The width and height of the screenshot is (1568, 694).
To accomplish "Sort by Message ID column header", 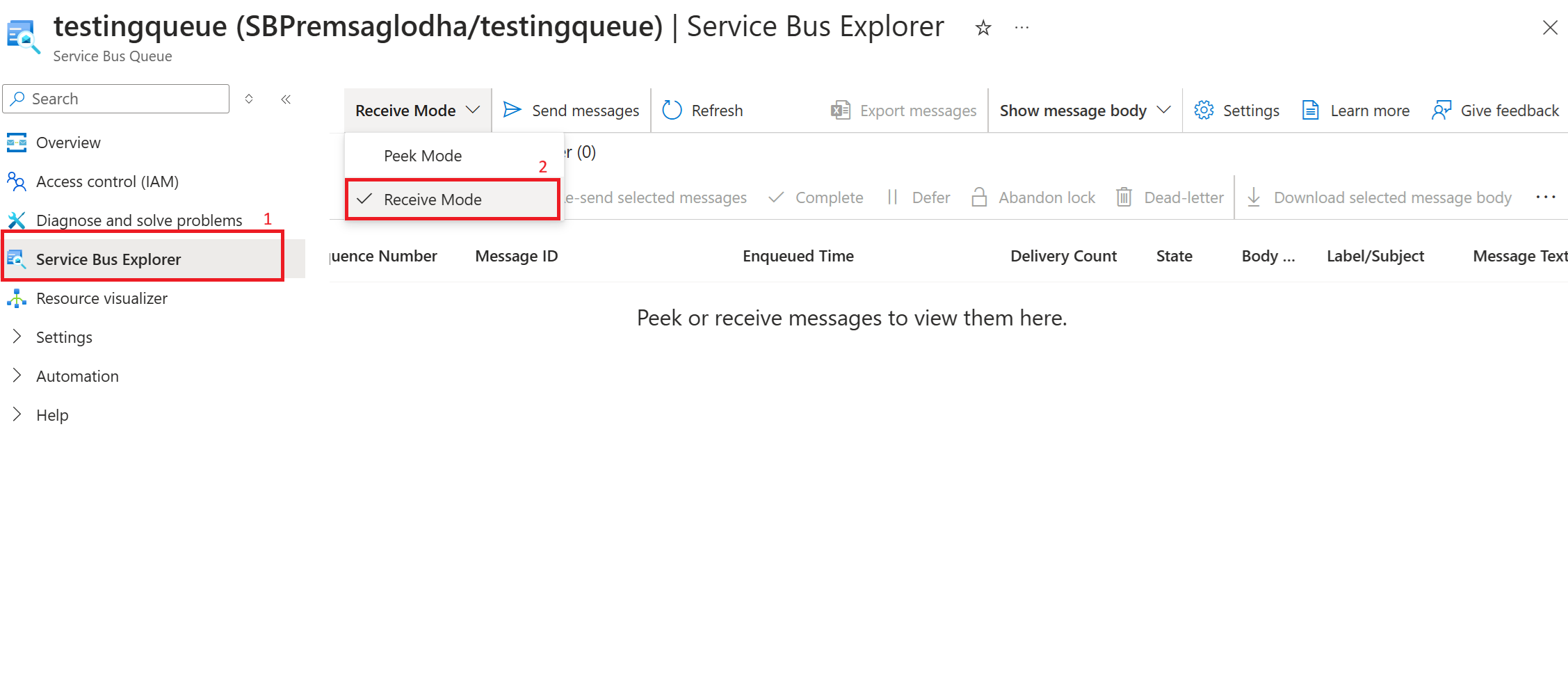I will coord(517,256).
